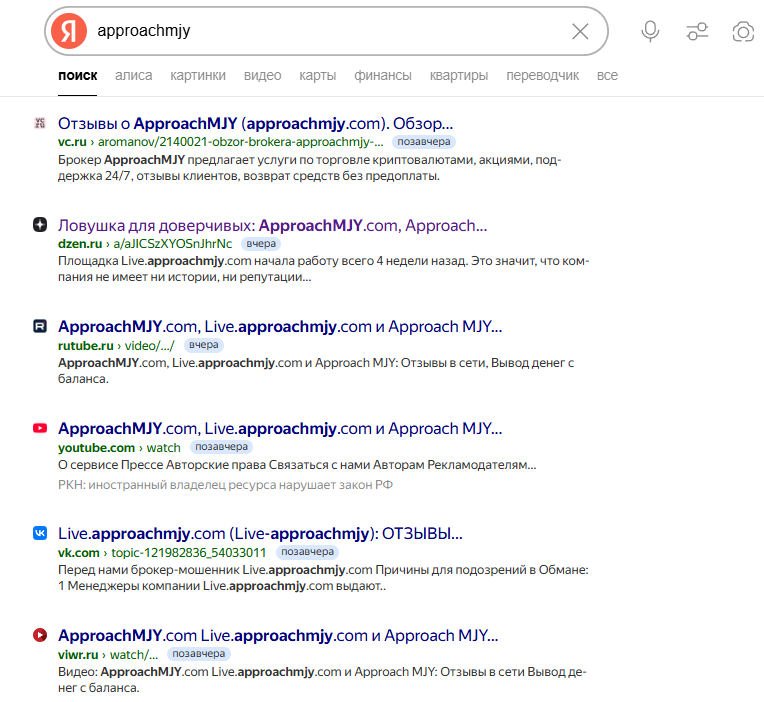
Task: Open search settings sliders icon
Action: (697, 31)
